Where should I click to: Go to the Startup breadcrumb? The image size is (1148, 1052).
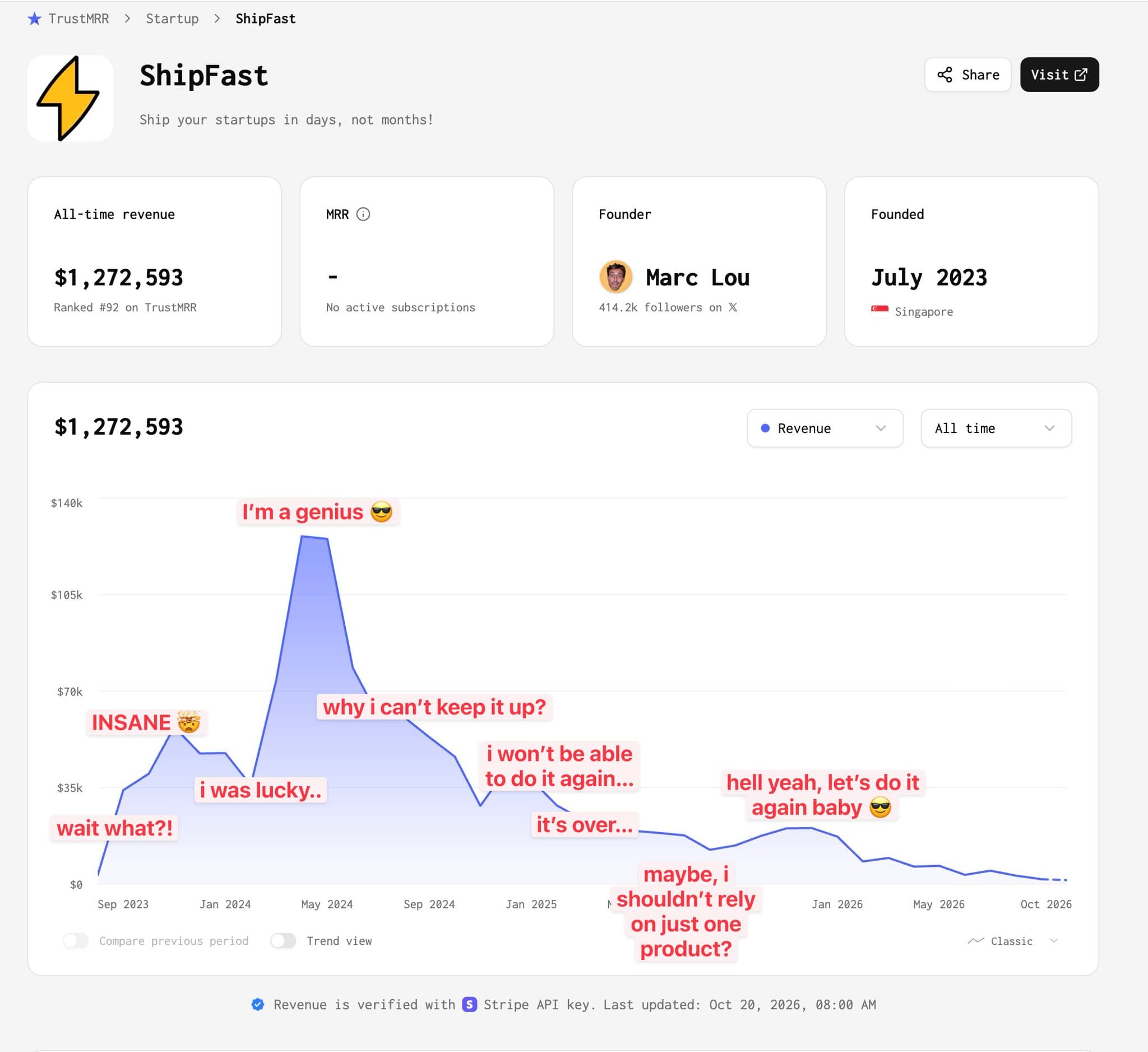[172, 19]
